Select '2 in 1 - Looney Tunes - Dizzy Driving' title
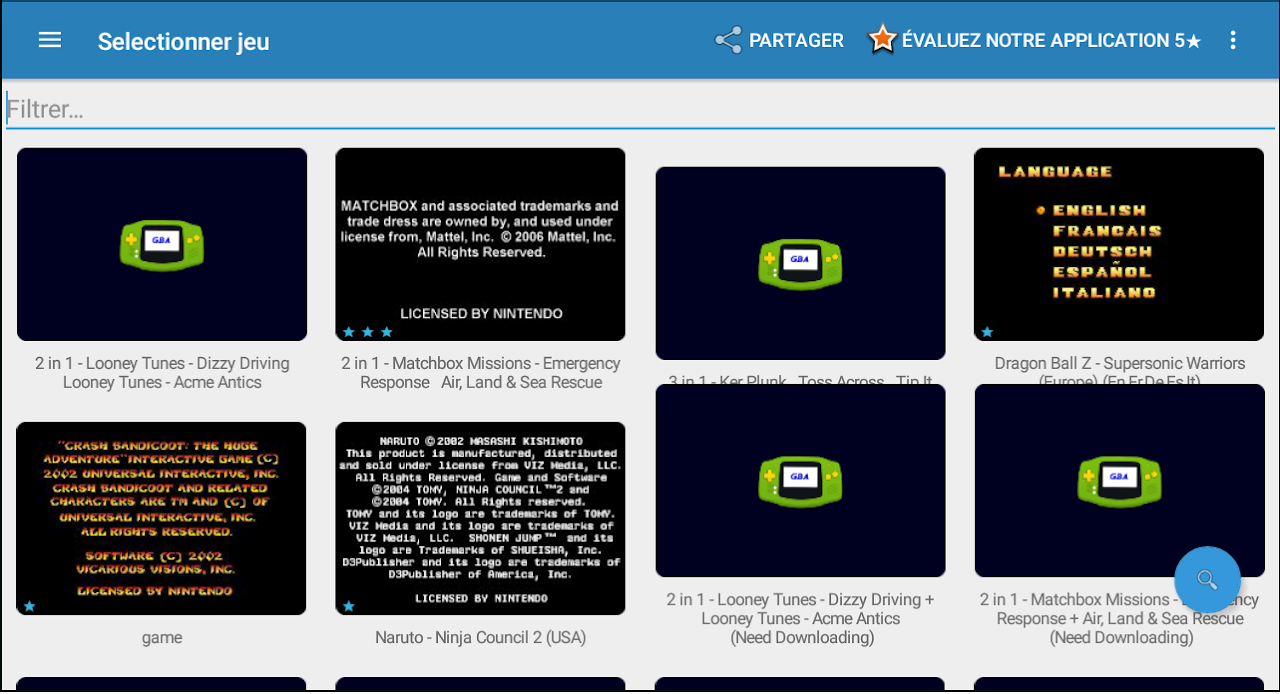This screenshot has width=1280, height=694. click(x=162, y=373)
